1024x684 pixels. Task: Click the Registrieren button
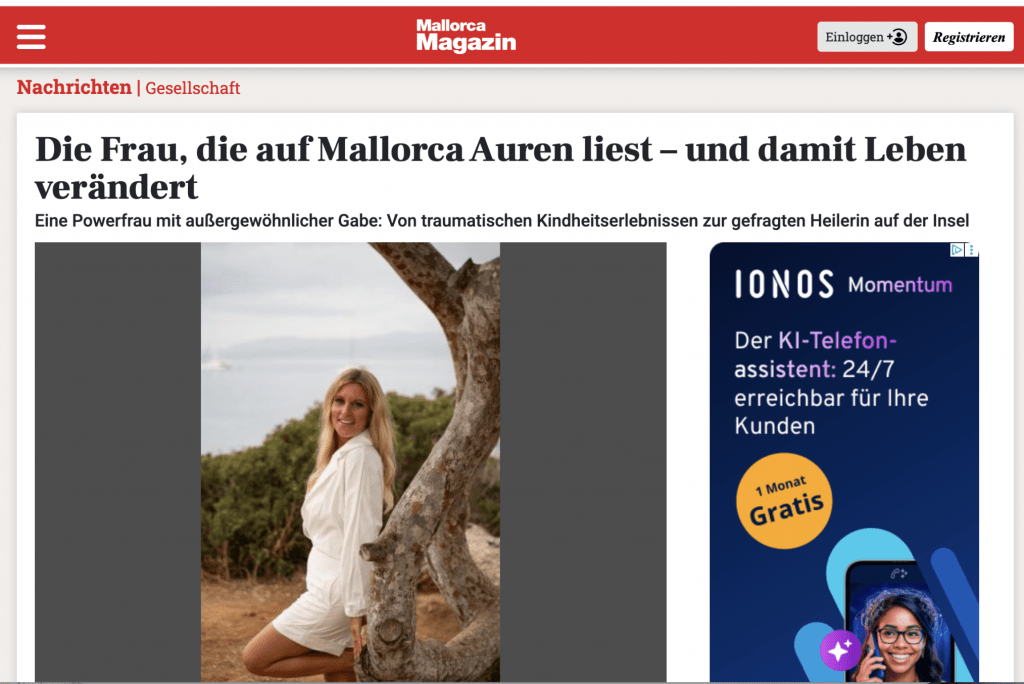click(968, 37)
